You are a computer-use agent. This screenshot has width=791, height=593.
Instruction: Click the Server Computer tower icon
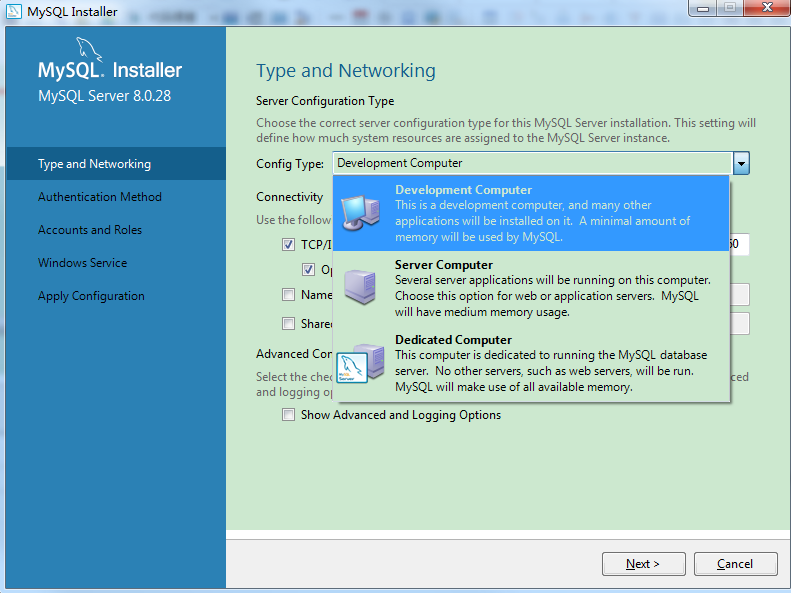point(360,287)
